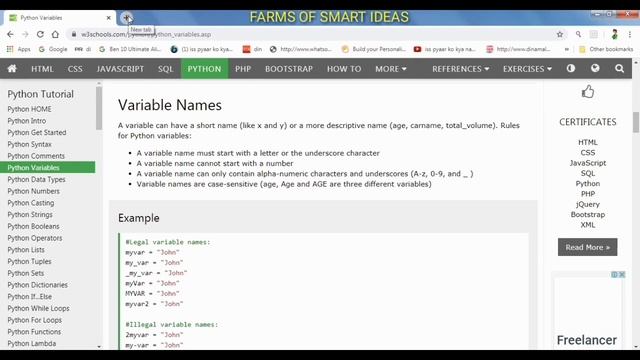The image size is (640, 360).
Task: Toggle the dark mode contrast icon
Action: 571,68
